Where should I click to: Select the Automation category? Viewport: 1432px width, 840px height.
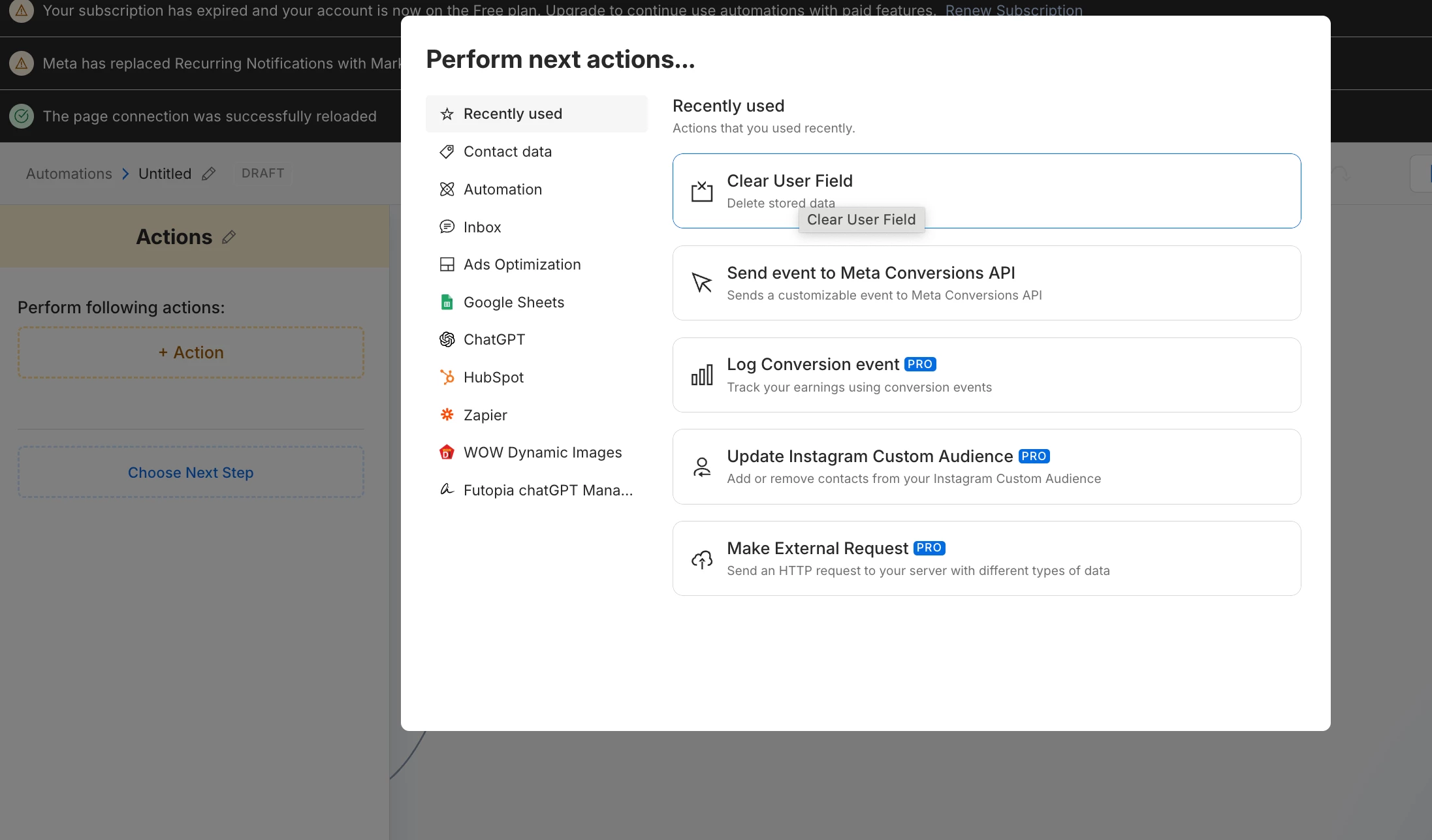point(502,189)
